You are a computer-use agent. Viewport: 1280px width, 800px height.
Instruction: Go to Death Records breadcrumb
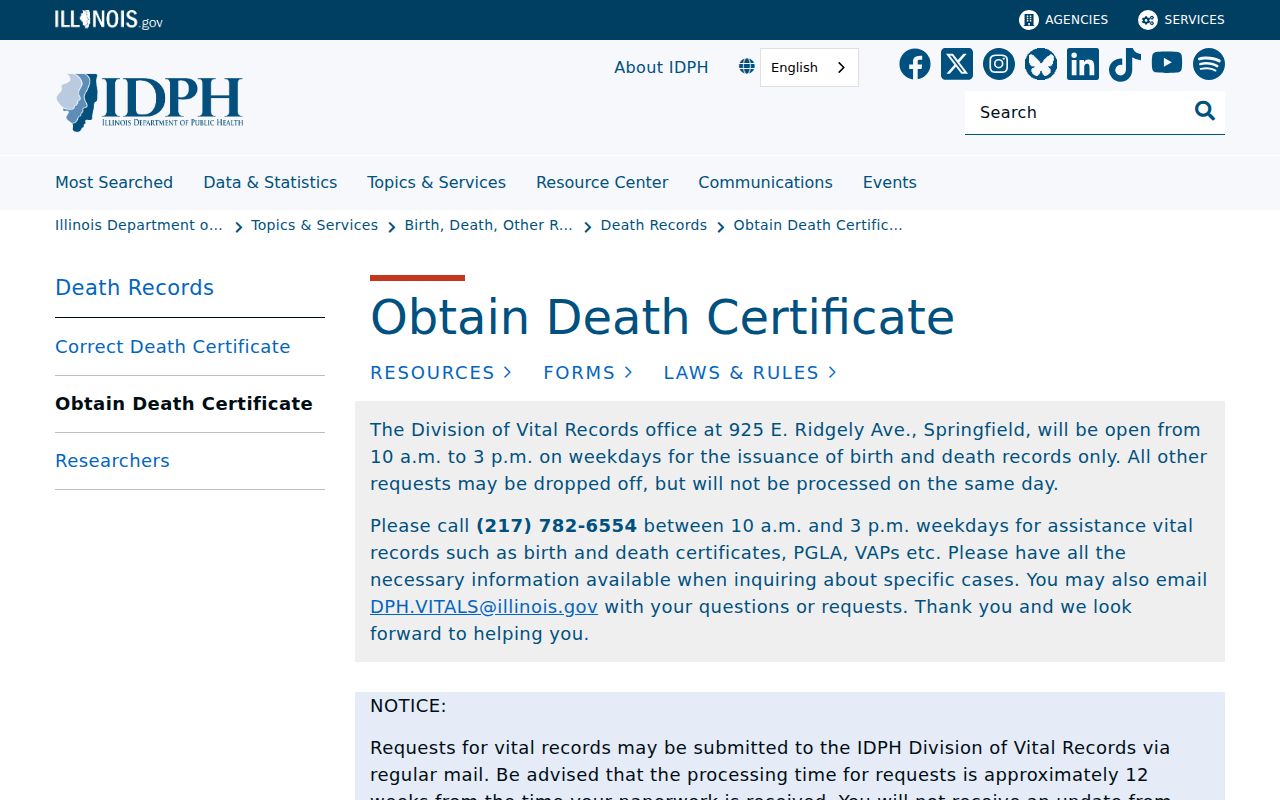[x=654, y=225]
